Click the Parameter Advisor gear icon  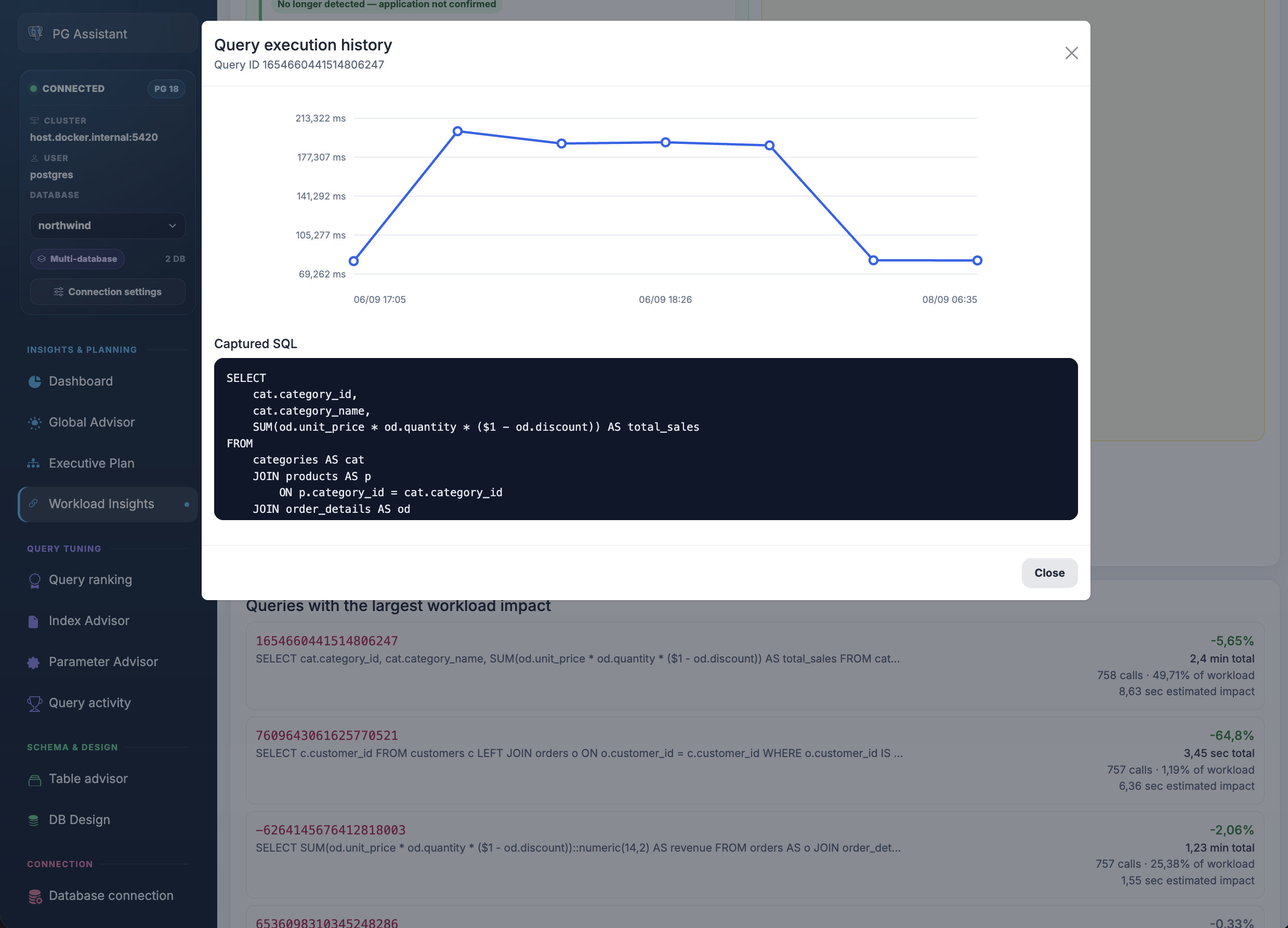[33, 662]
